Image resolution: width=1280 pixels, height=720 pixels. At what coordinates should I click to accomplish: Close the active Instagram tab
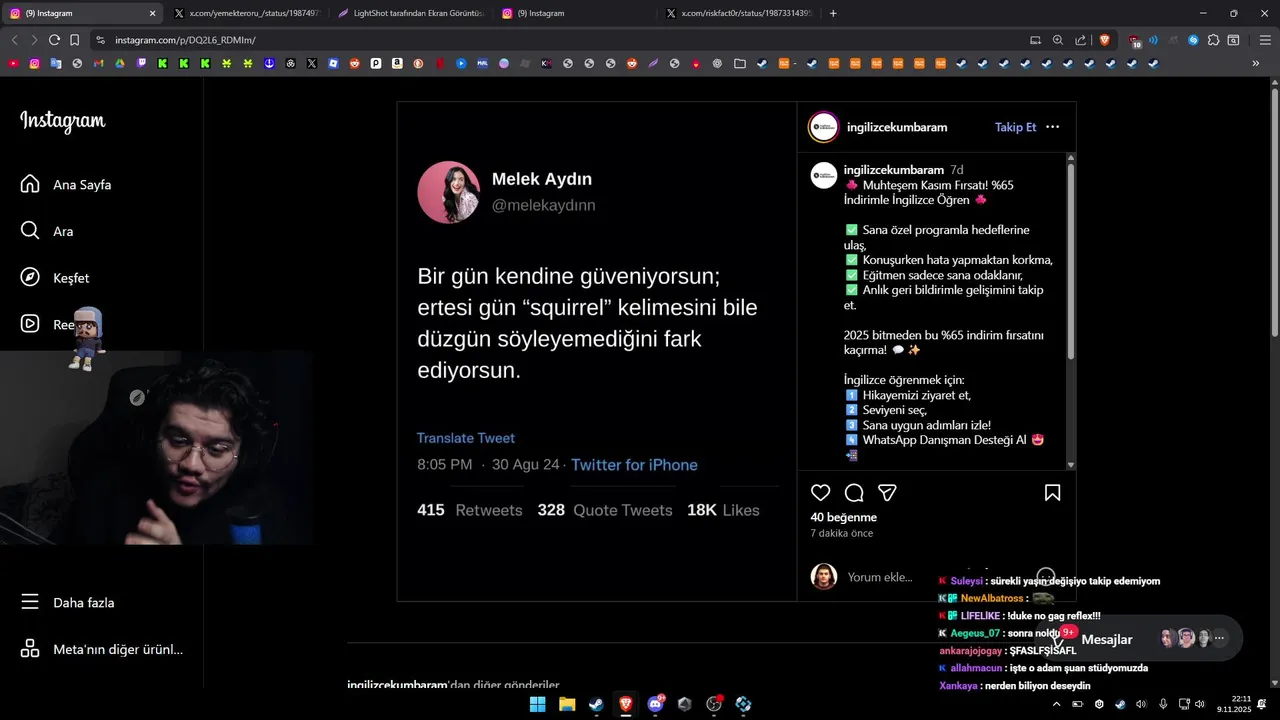coord(152,13)
